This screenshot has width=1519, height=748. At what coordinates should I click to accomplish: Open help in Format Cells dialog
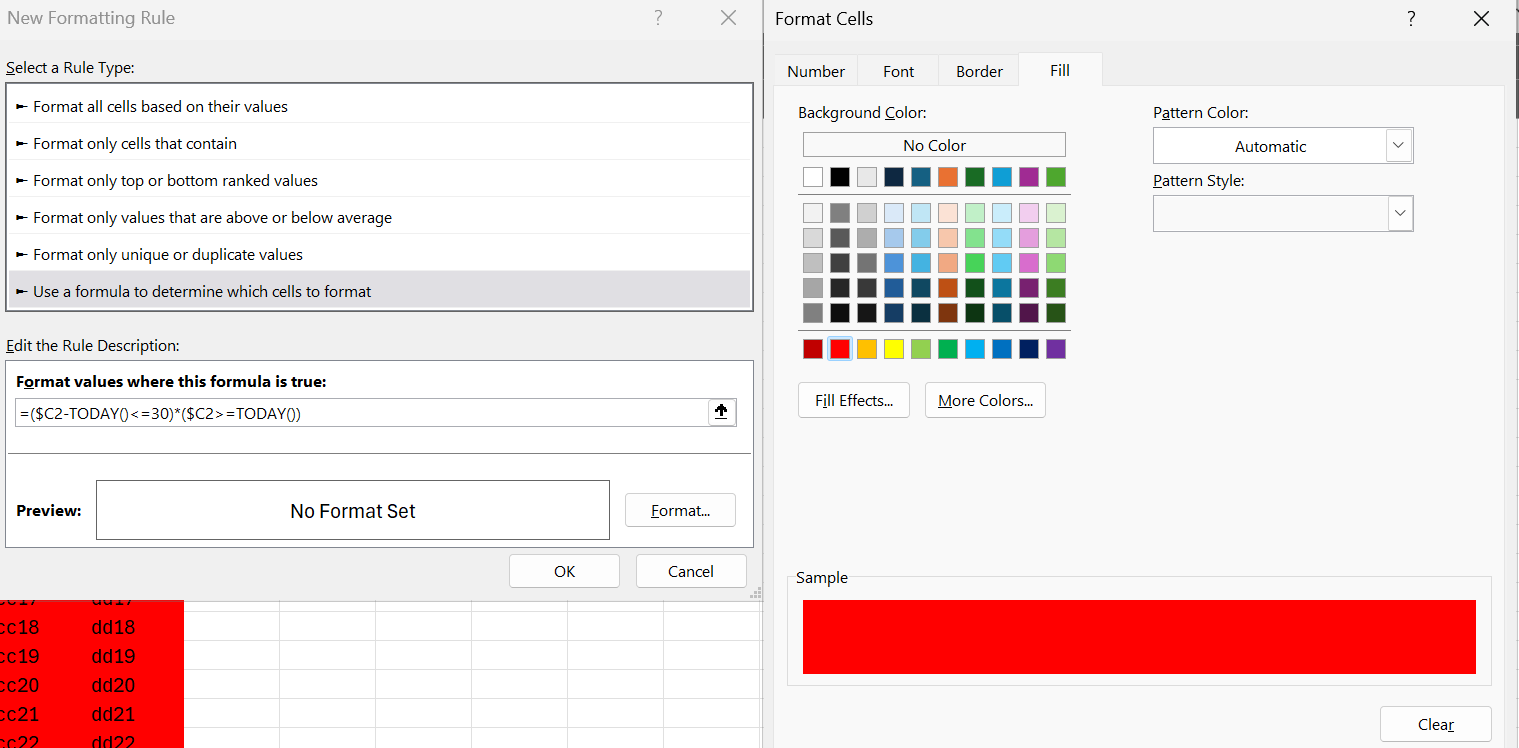[x=1410, y=19]
